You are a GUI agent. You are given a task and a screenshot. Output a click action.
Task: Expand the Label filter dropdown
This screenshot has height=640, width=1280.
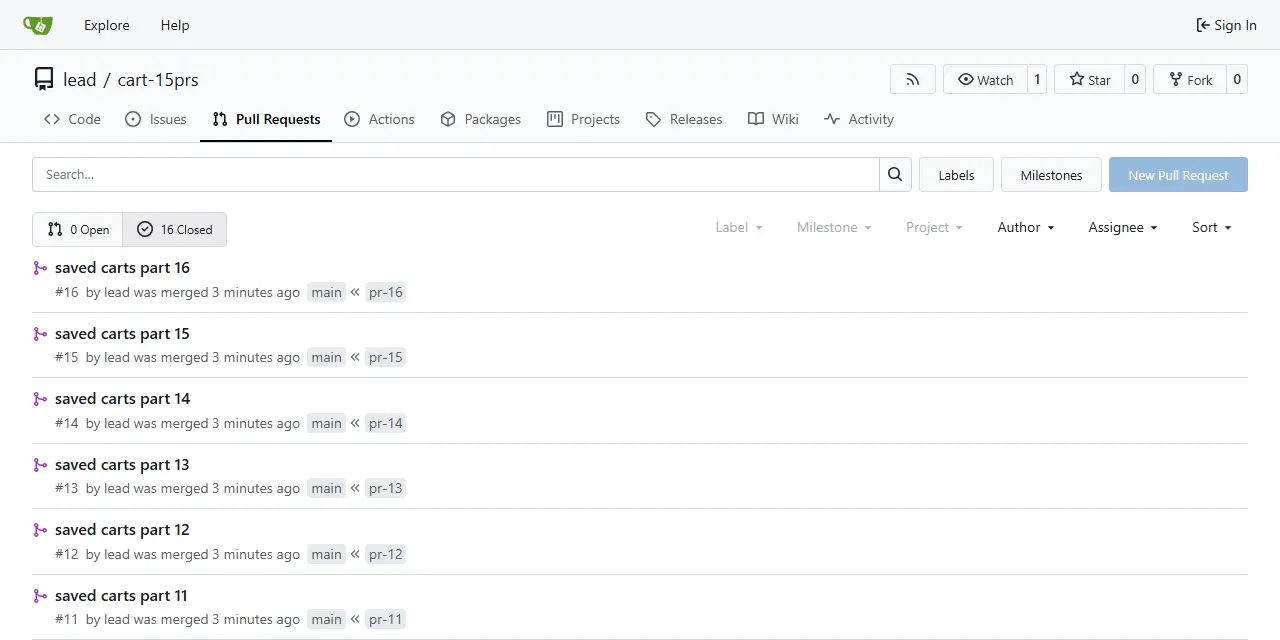pyautogui.click(x=739, y=227)
